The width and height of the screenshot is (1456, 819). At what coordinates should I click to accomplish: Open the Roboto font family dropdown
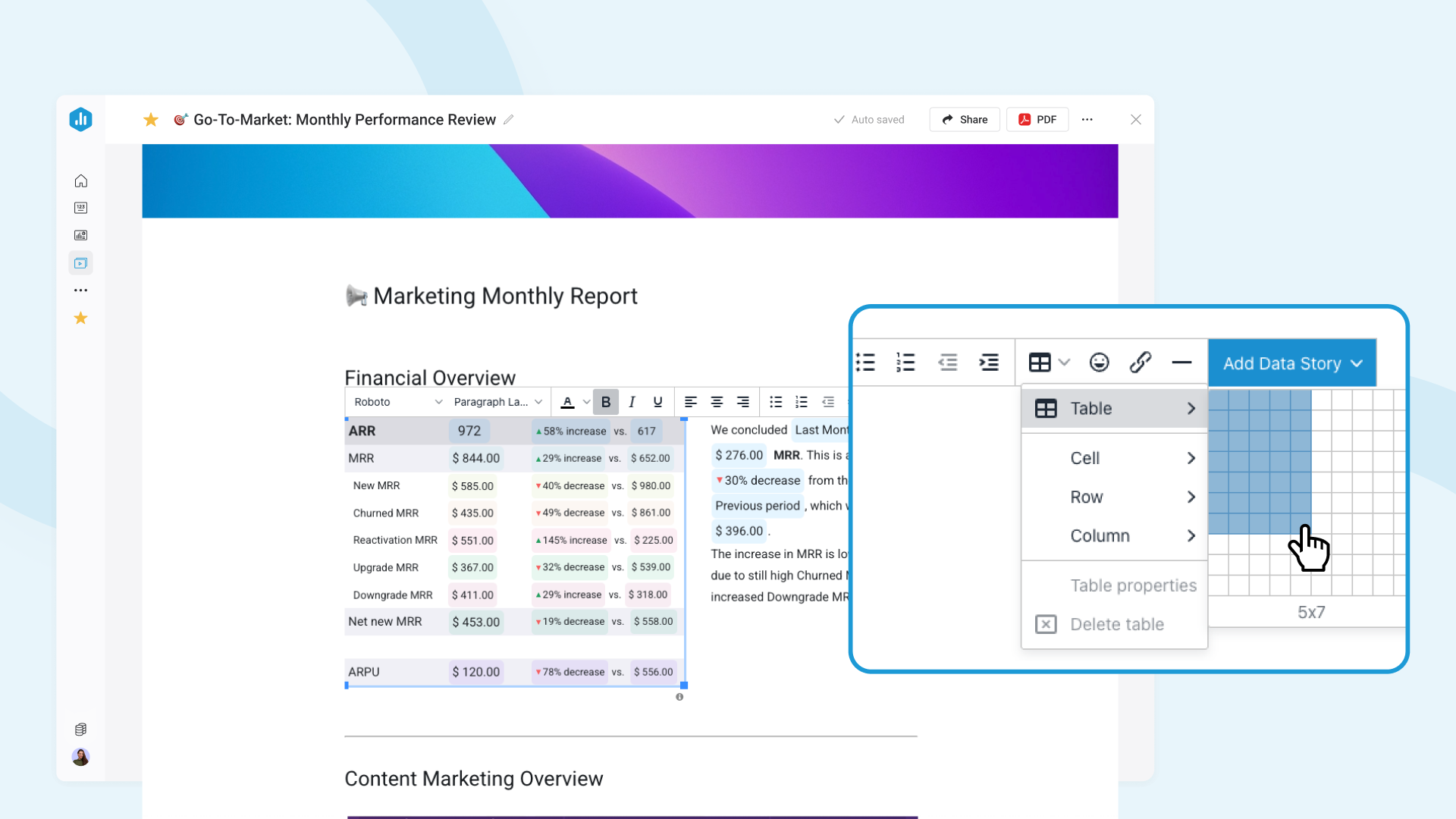coord(395,402)
